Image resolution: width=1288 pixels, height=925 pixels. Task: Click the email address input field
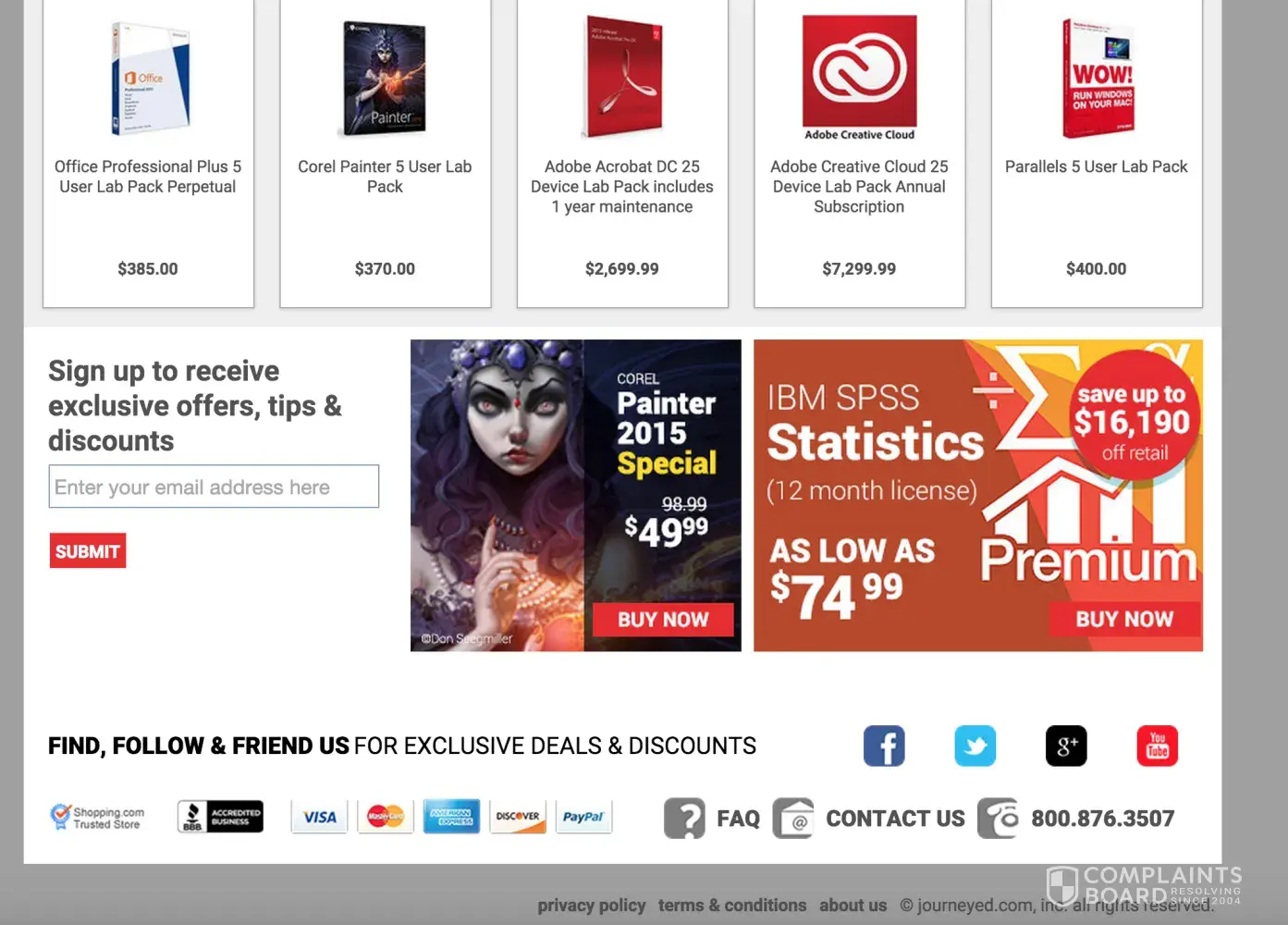point(214,487)
